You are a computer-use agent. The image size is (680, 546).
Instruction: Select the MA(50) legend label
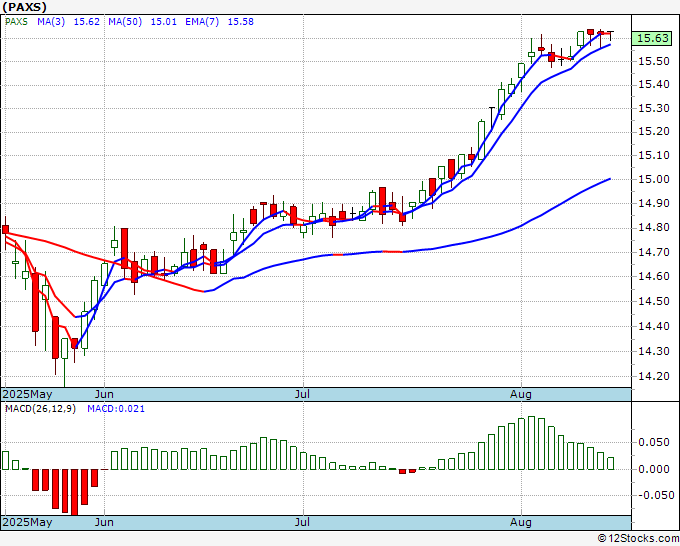(125, 22)
